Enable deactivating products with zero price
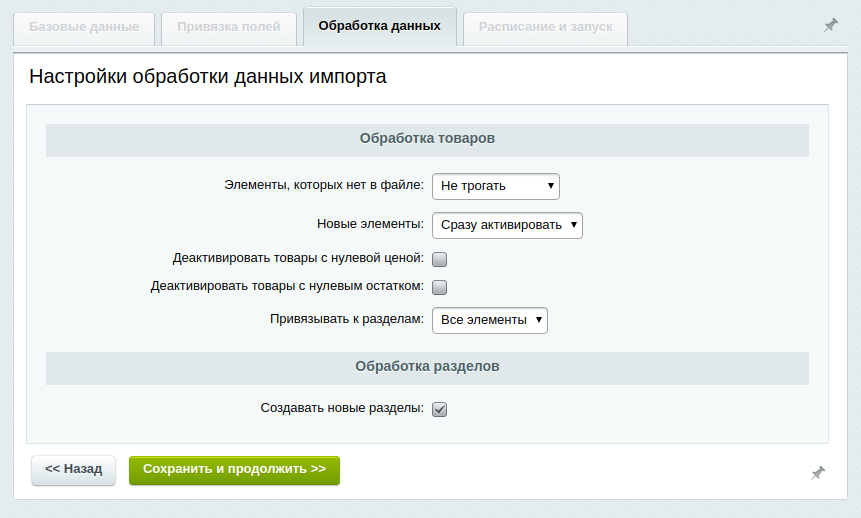861x518 pixels. pos(439,259)
